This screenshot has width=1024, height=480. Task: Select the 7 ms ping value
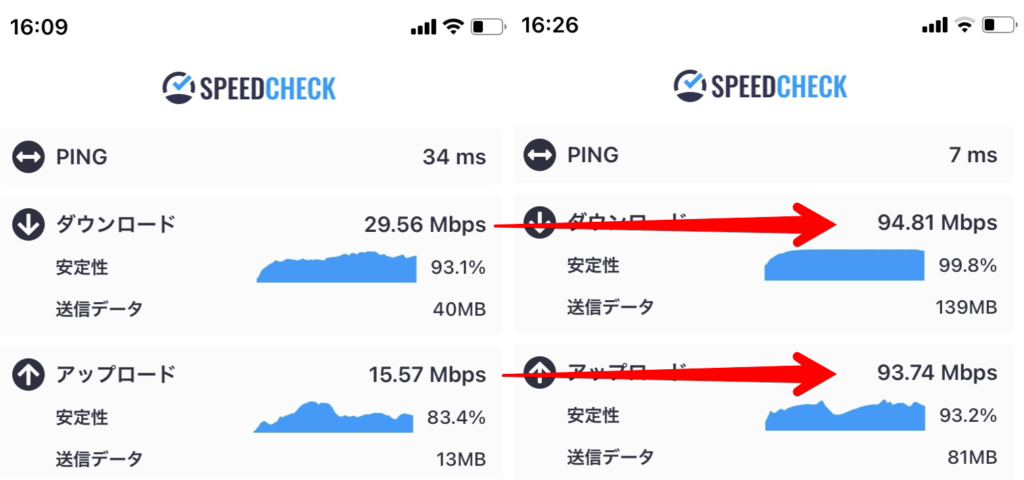(x=975, y=155)
